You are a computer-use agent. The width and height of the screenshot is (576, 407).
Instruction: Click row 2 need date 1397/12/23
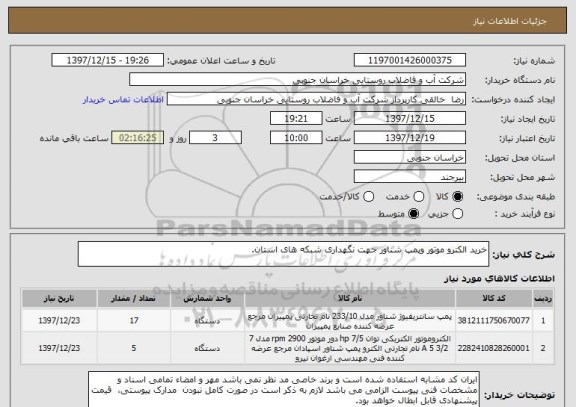[59, 348]
